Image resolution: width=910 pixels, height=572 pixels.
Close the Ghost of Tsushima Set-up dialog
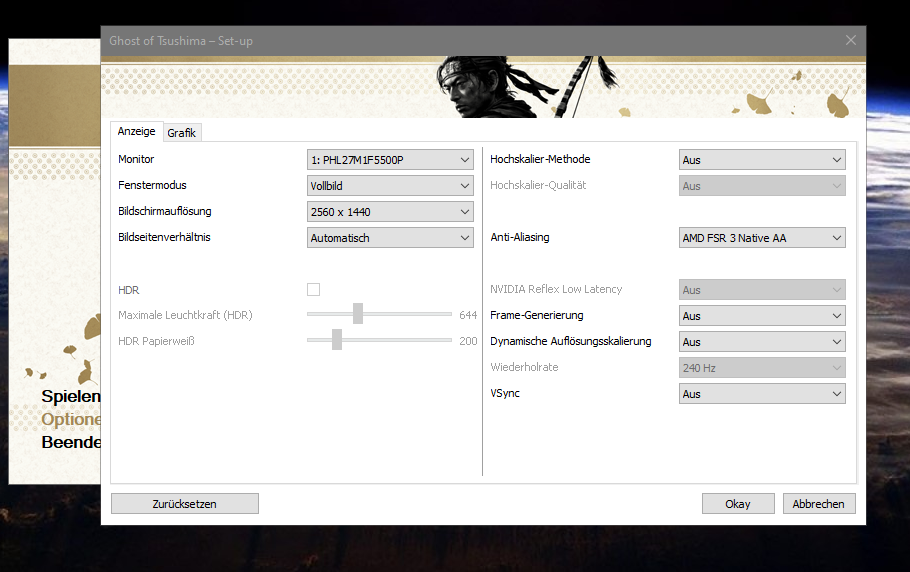[851, 40]
